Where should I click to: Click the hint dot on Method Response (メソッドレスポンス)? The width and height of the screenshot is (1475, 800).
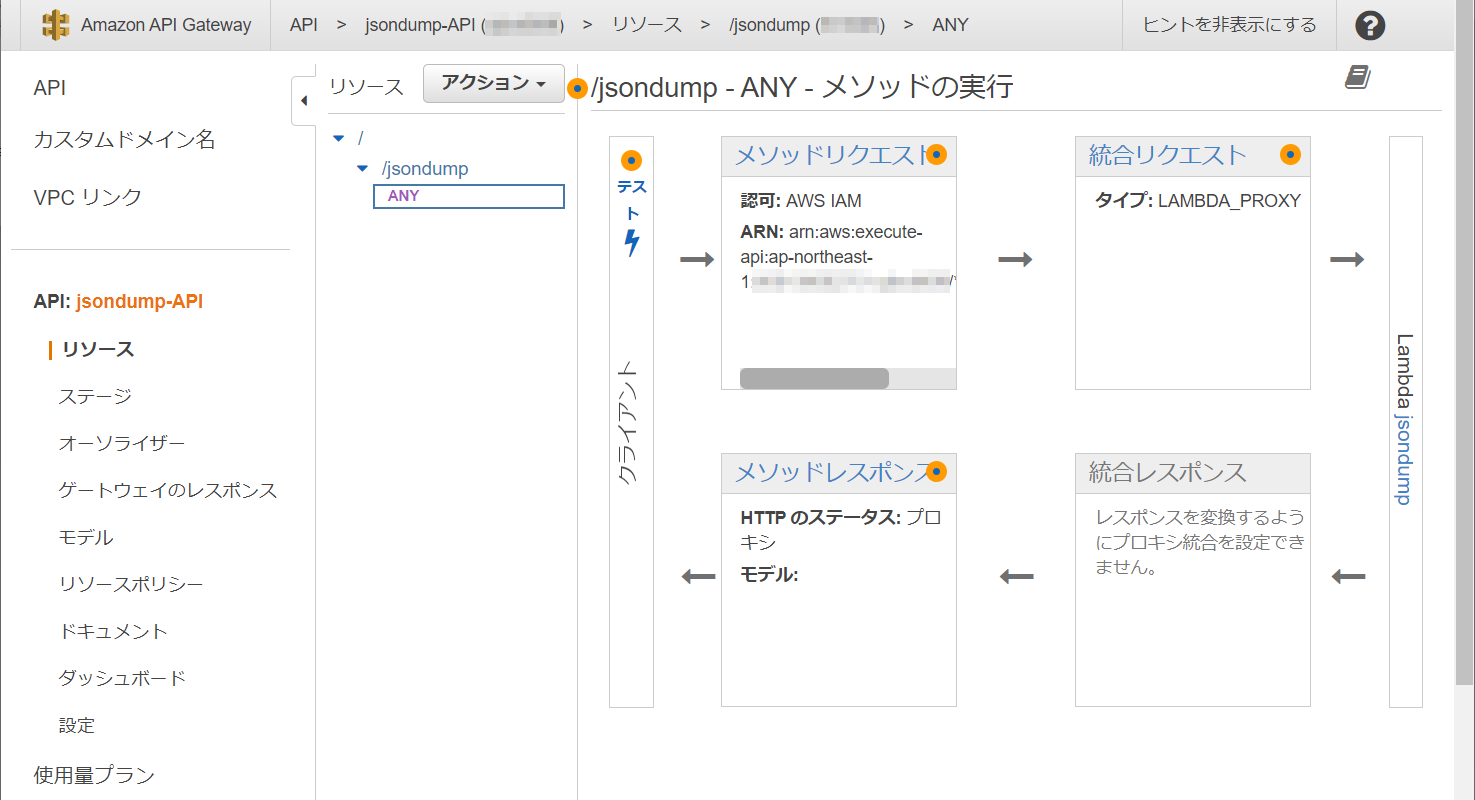click(936, 472)
